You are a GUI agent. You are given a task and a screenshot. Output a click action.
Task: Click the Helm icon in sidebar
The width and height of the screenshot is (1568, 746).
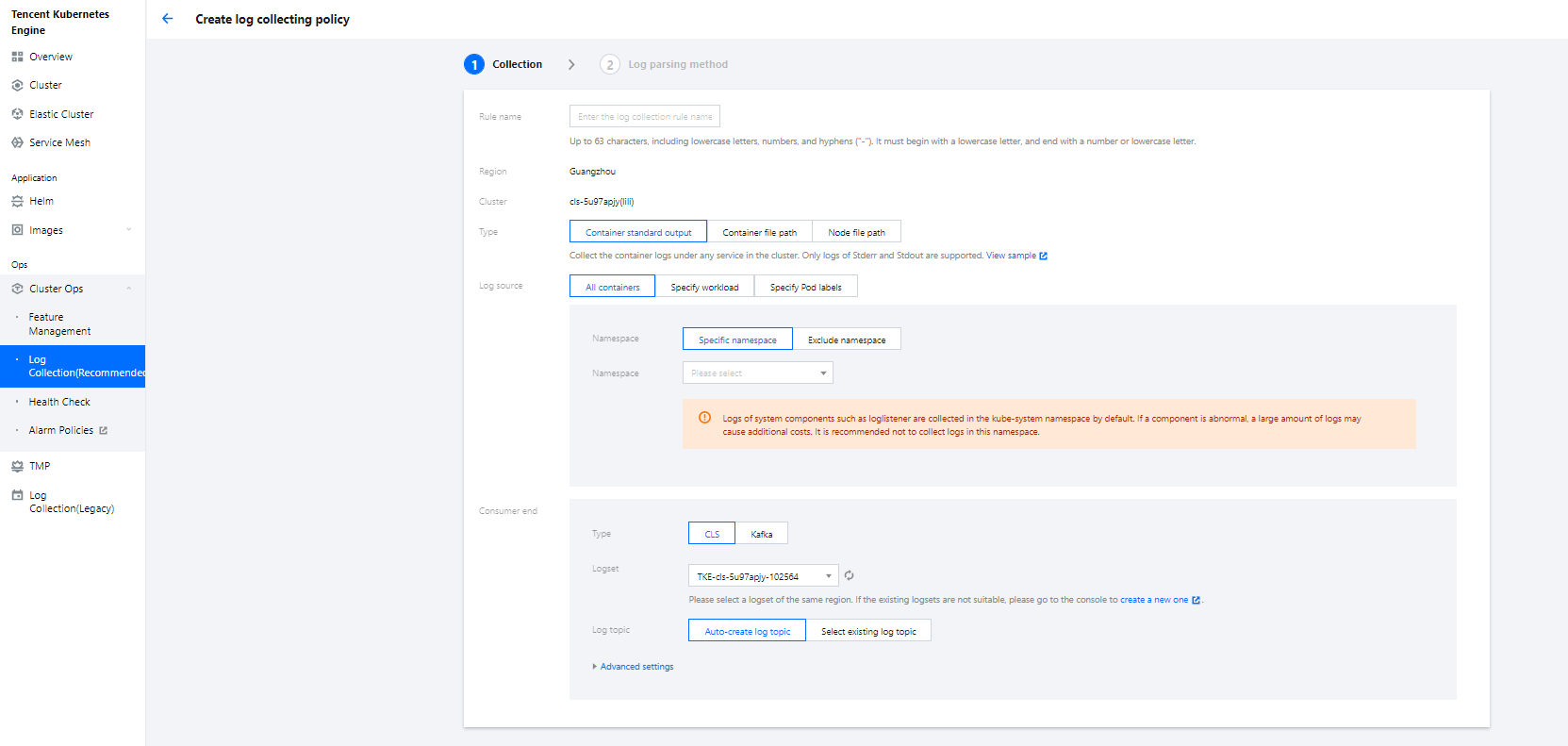click(x=17, y=201)
